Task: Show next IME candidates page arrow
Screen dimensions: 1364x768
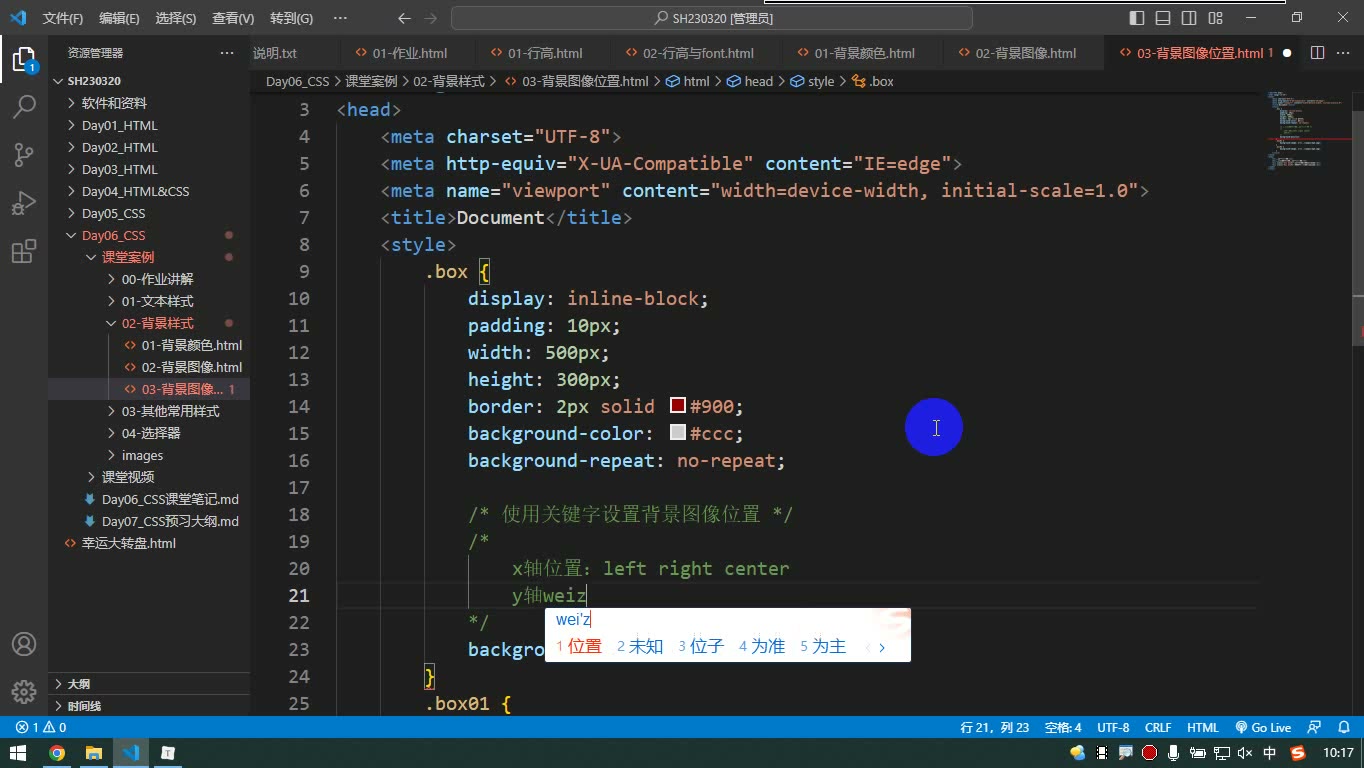Action: coord(882,647)
